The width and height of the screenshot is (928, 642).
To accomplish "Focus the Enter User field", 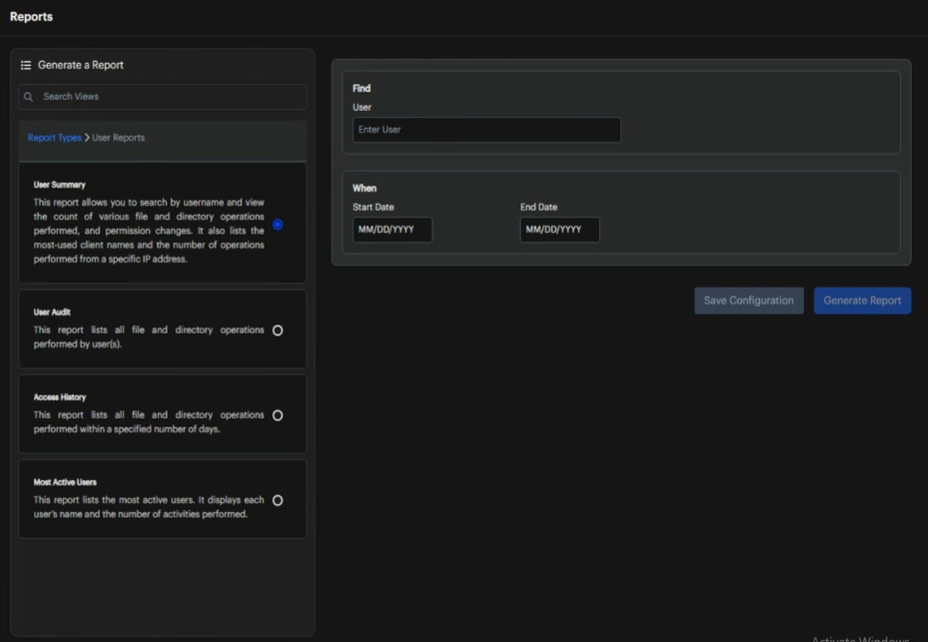I will pos(486,130).
